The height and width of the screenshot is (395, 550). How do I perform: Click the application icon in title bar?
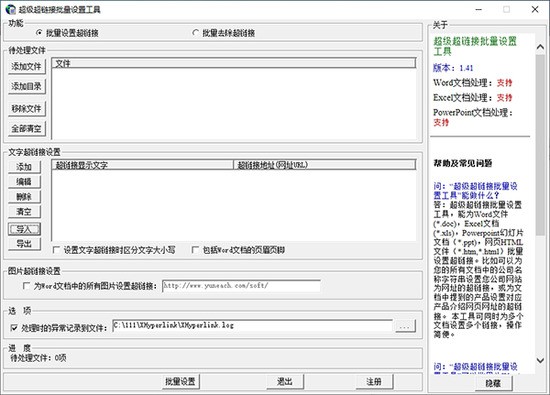[11, 9]
